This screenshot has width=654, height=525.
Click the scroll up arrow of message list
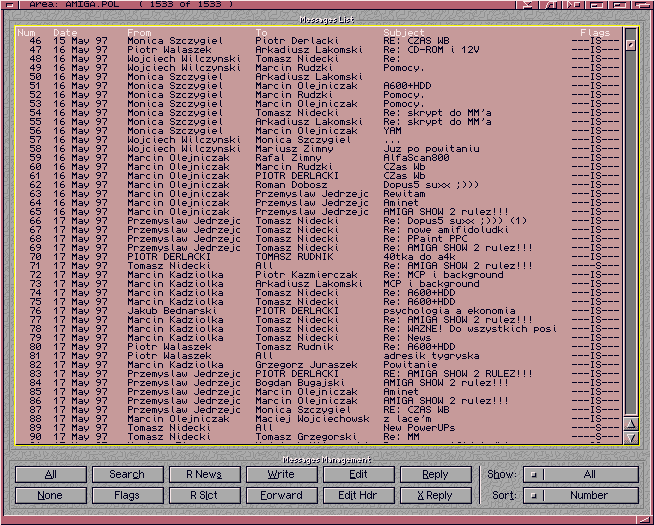630,423
